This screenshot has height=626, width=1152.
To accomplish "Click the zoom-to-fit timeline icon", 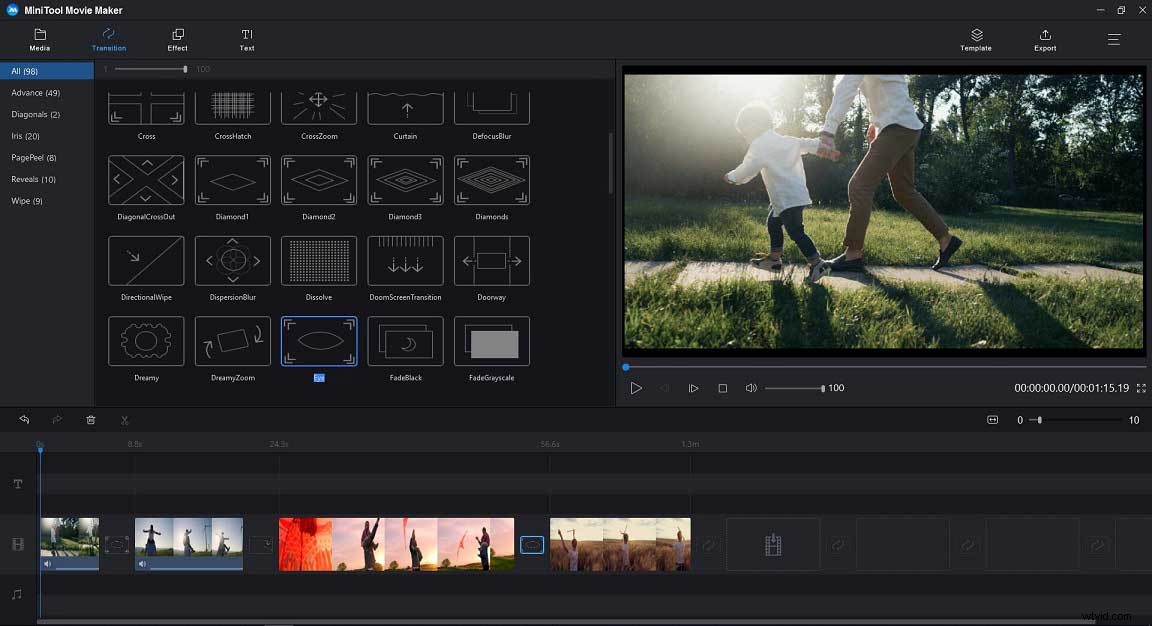I will tap(992, 419).
